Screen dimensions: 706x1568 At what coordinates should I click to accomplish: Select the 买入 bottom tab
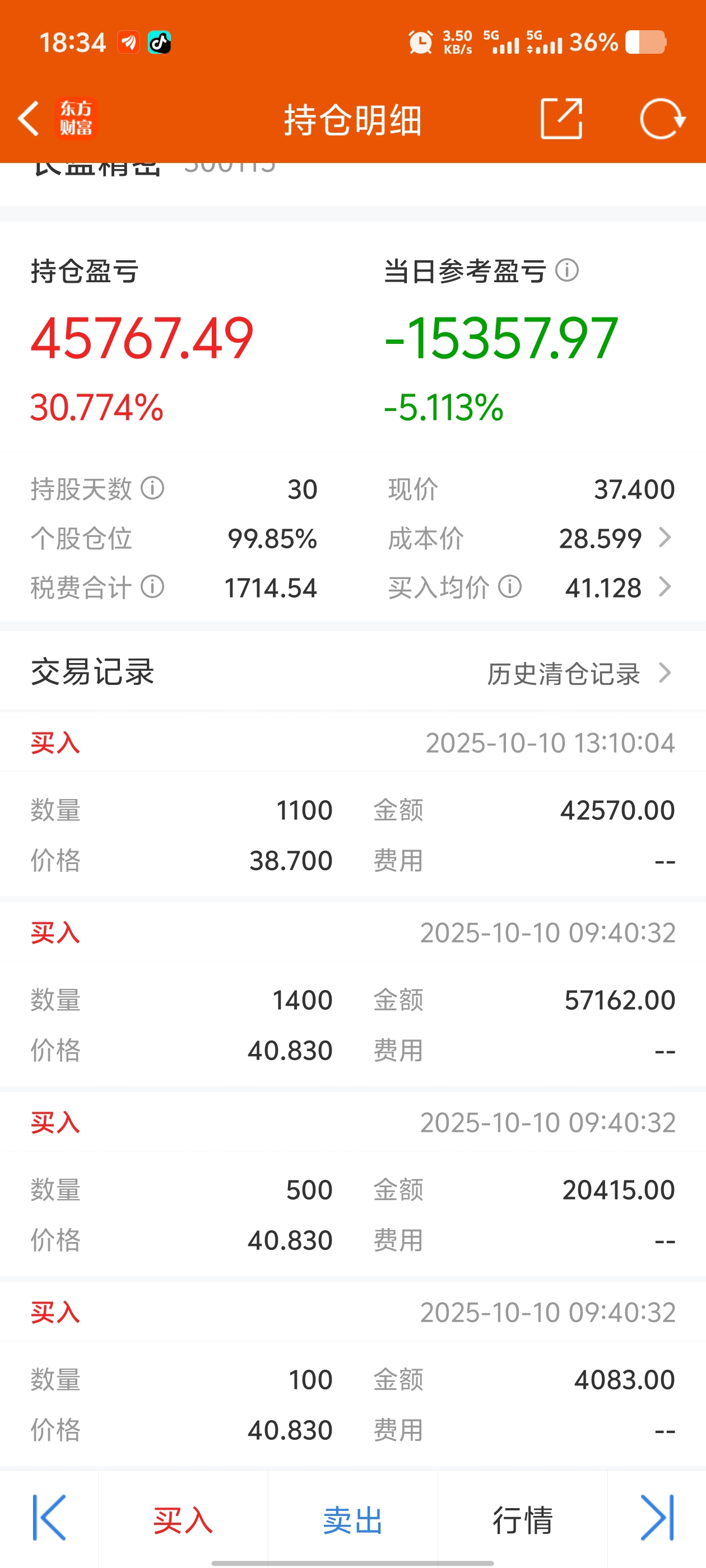click(x=183, y=1520)
